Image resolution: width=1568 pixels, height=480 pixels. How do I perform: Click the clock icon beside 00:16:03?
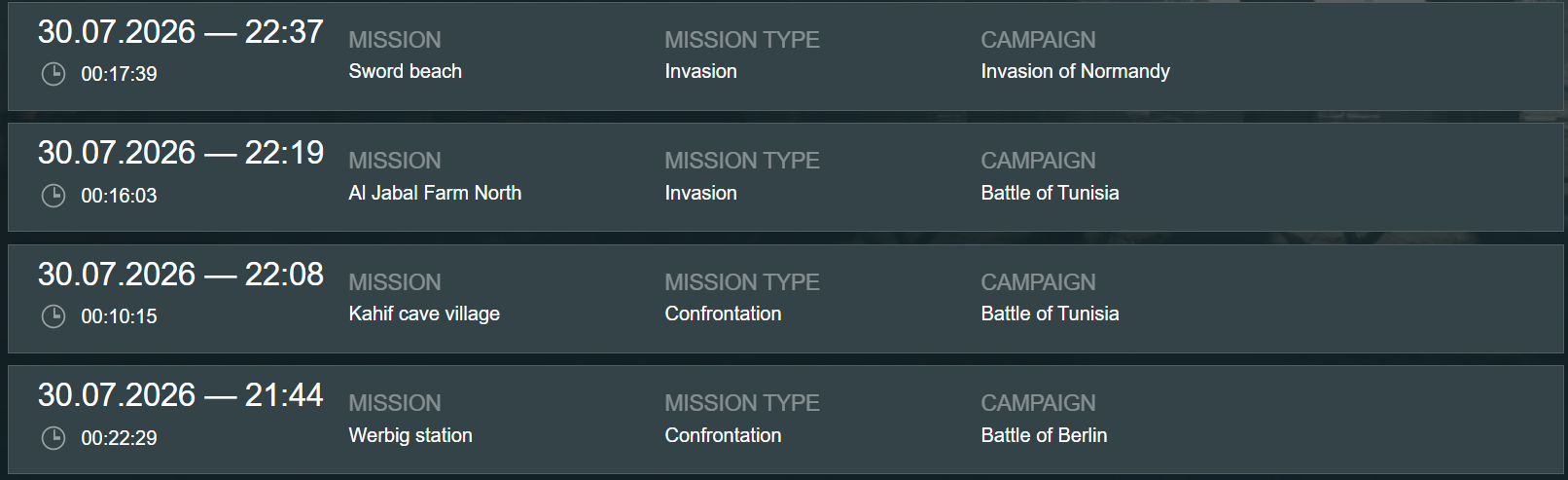pos(53,196)
